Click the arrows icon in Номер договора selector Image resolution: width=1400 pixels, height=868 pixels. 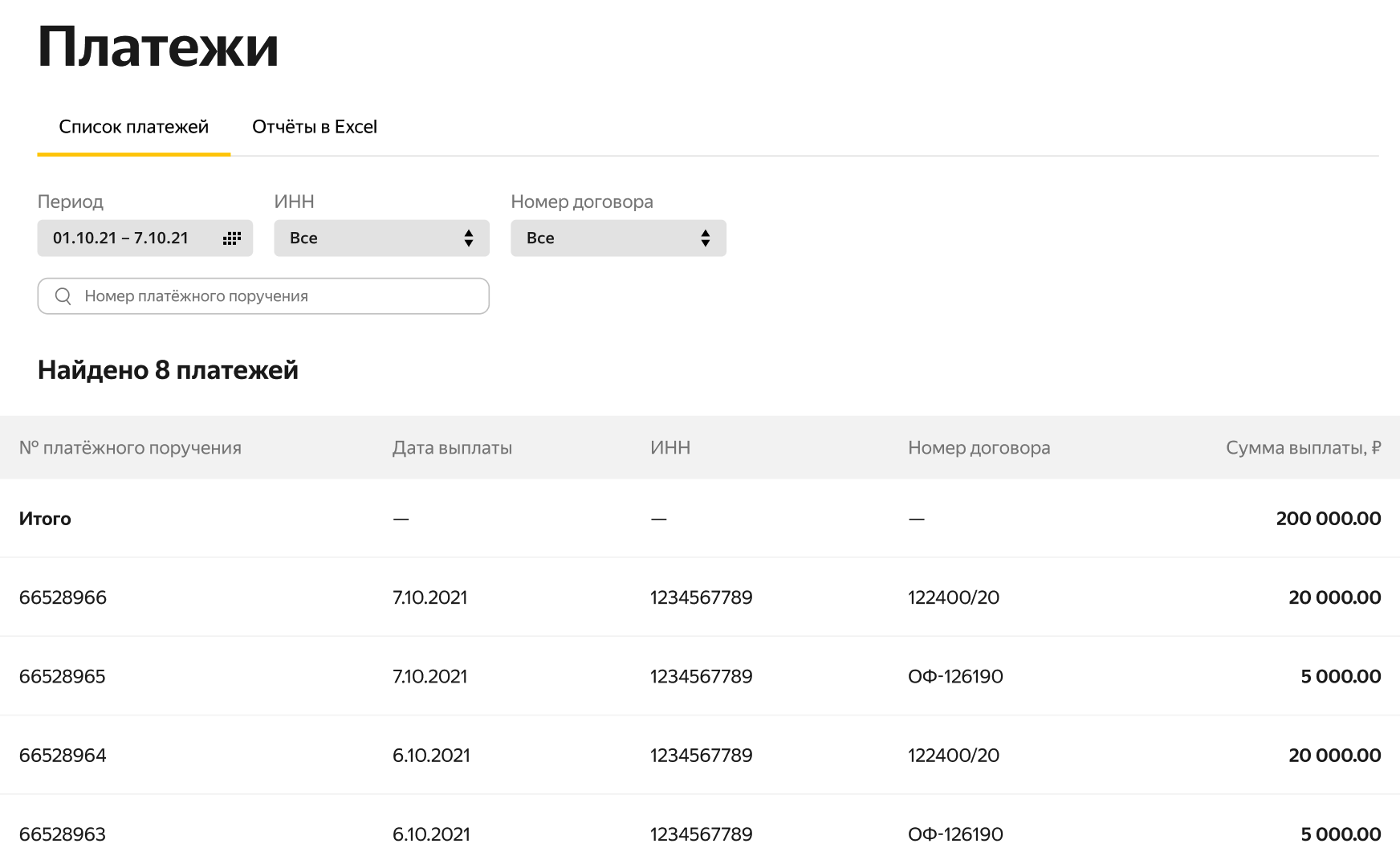pos(705,238)
